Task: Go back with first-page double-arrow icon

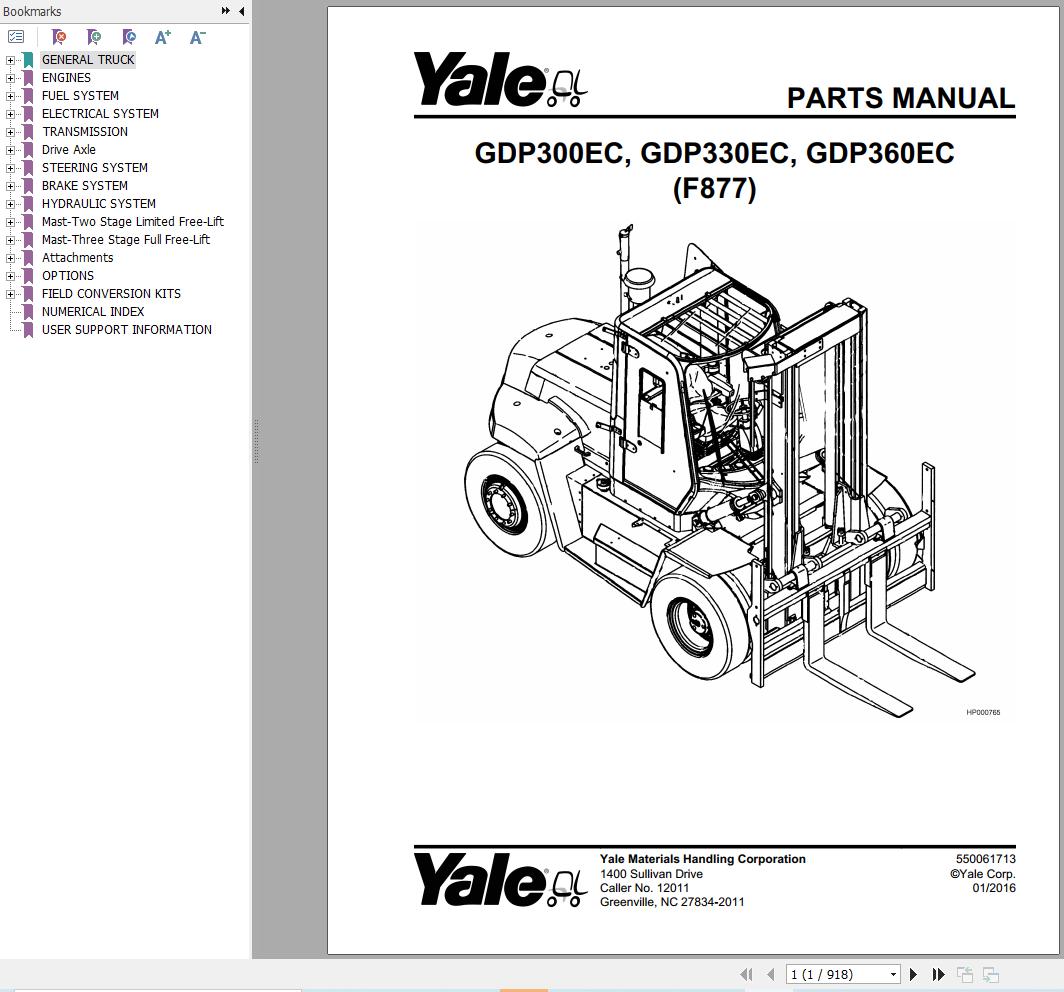Action: (x=746, y=973)
